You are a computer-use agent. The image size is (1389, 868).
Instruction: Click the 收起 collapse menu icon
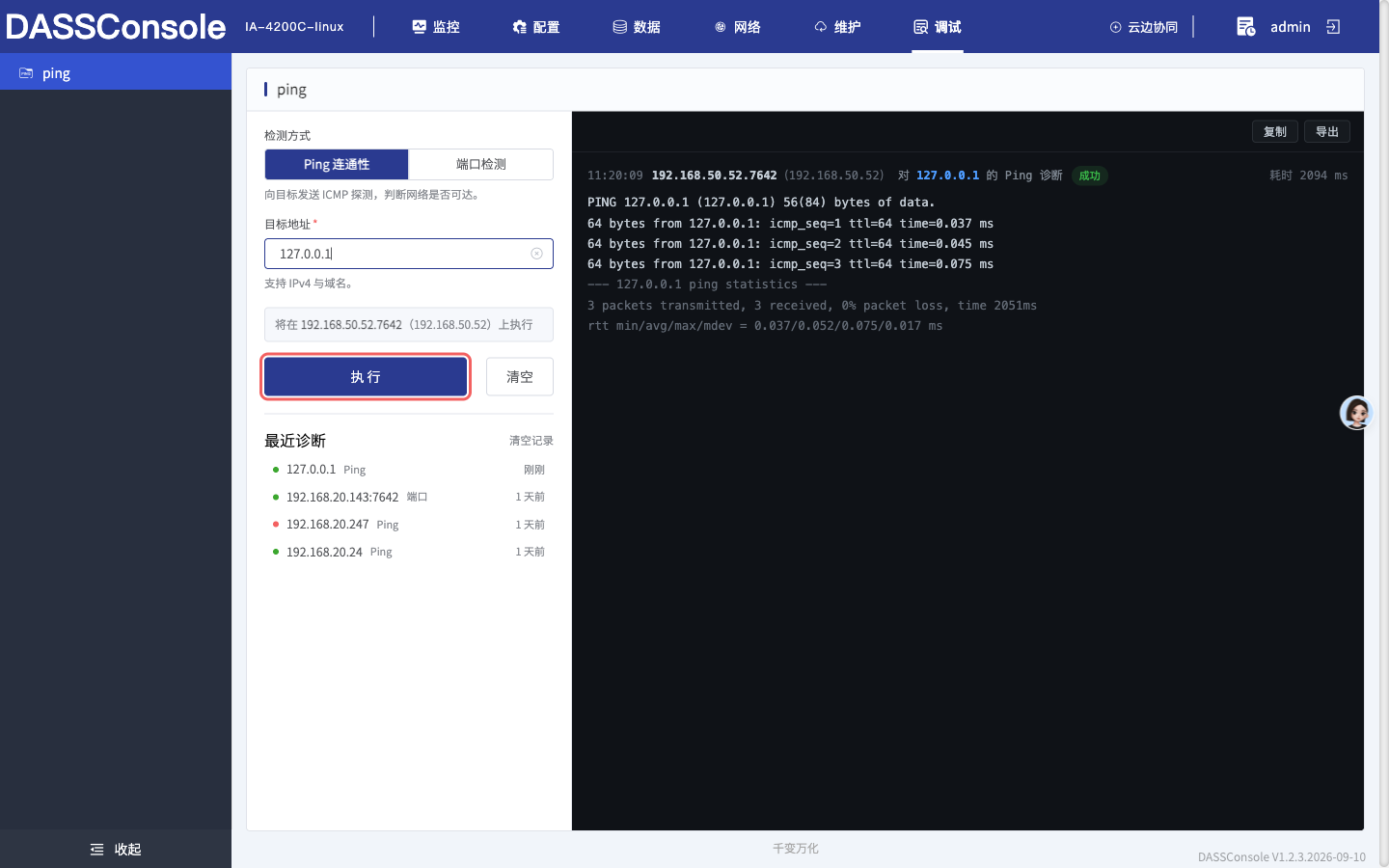coord(96,850)
